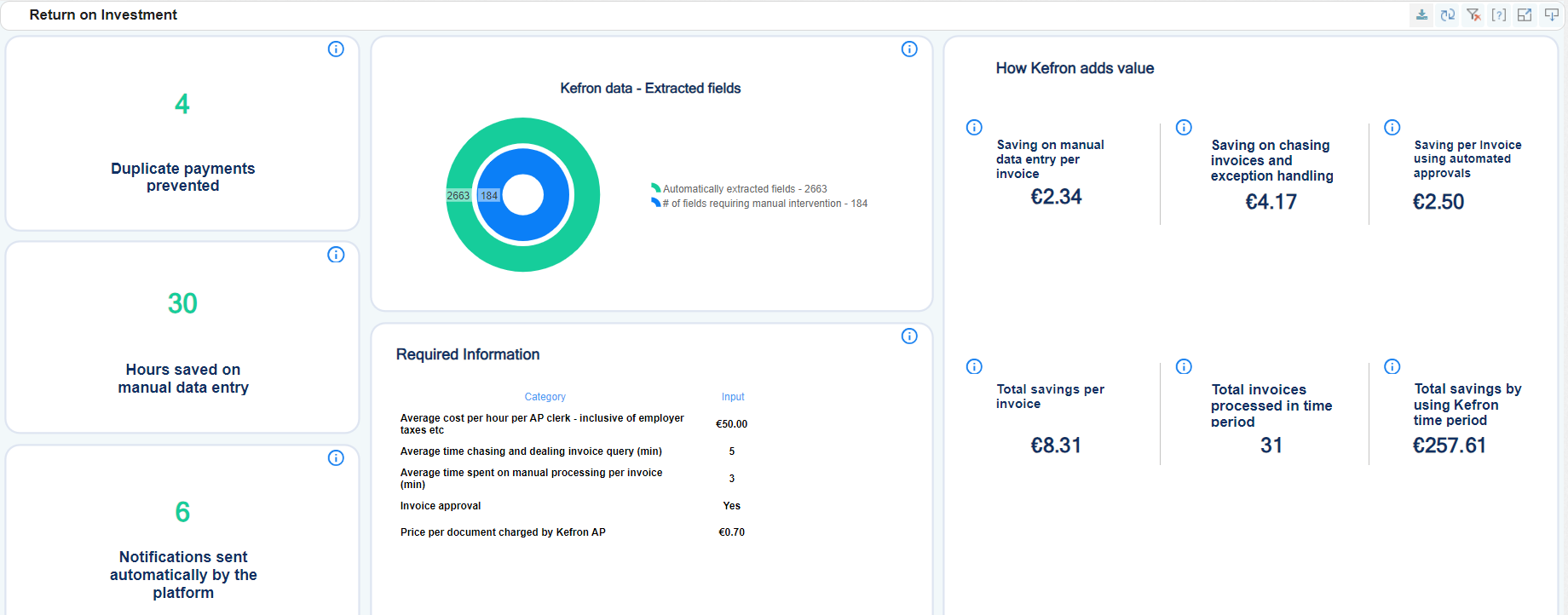Show info for Required Information panel
The height and width of the screenshot is (615, 1568).
[909, 336]
